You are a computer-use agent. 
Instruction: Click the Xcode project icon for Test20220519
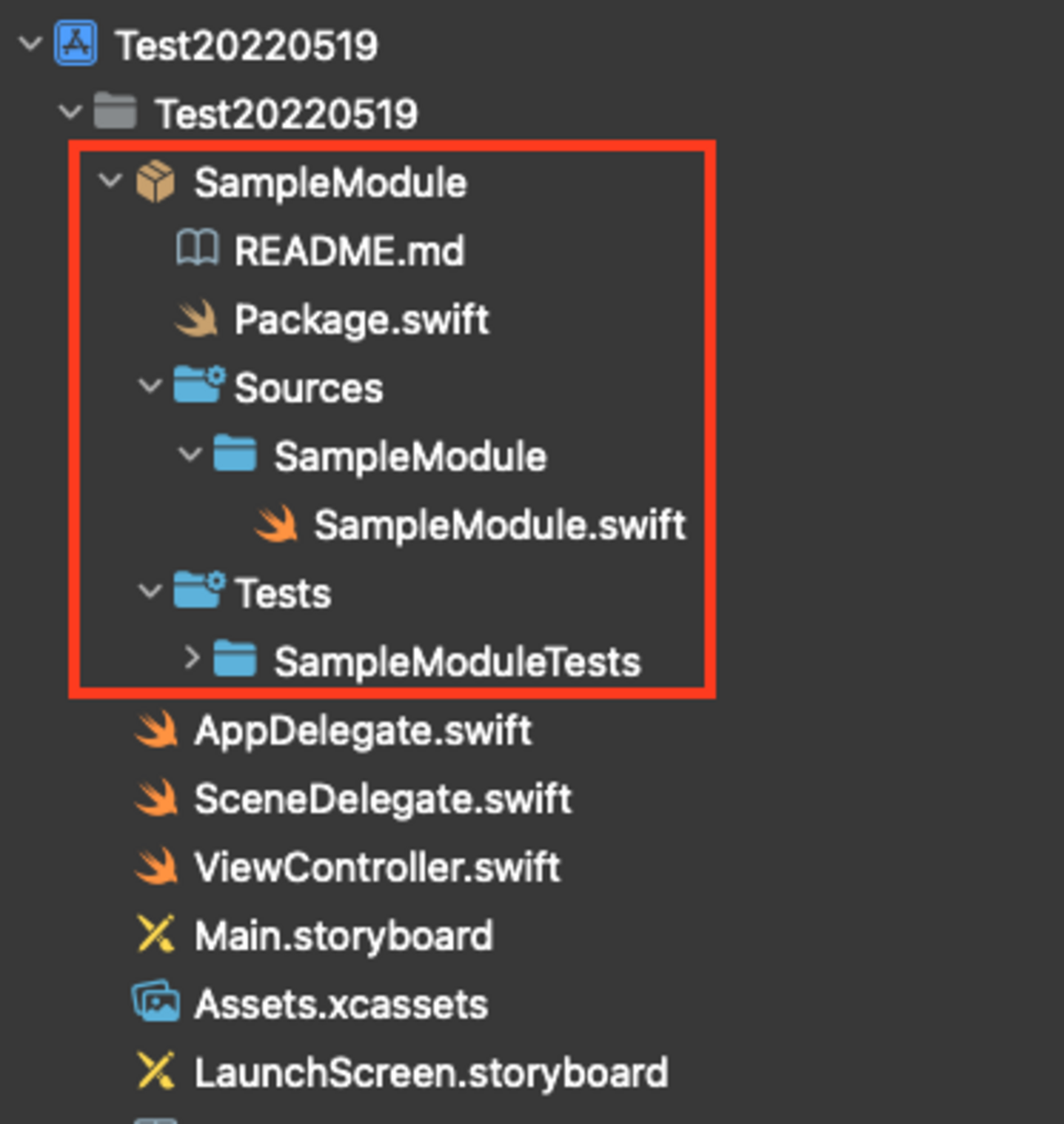pyautogui.click(x=76, y=43)
